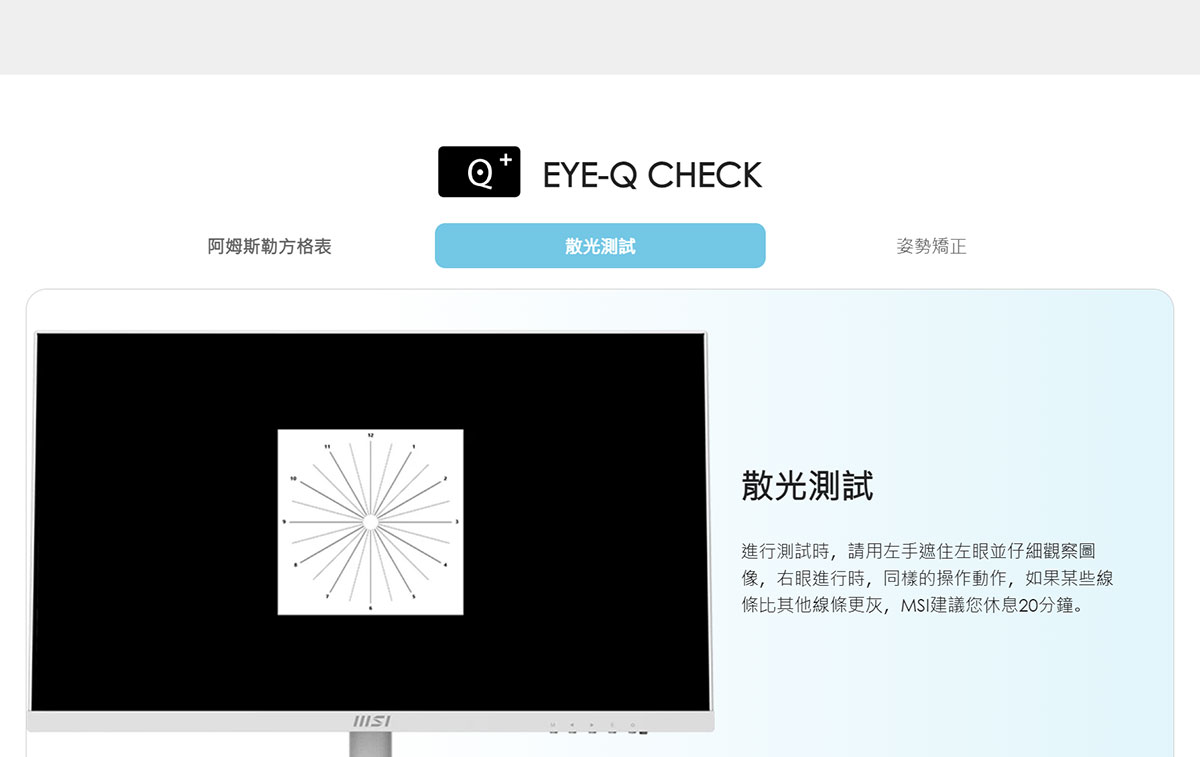Click the EYE-Q CHECK title text
This screenshot has width=1200, height=757.
click(652, 175)
